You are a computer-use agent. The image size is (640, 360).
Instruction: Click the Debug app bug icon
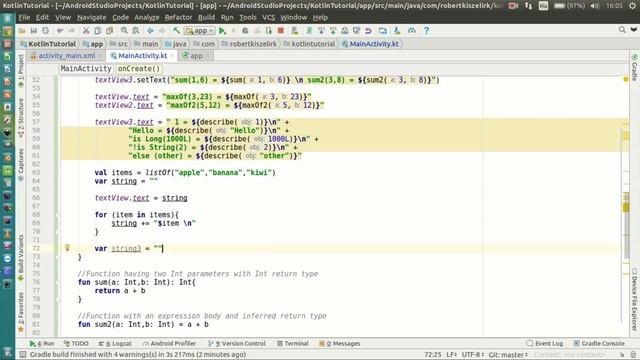(x=245, y=31)
